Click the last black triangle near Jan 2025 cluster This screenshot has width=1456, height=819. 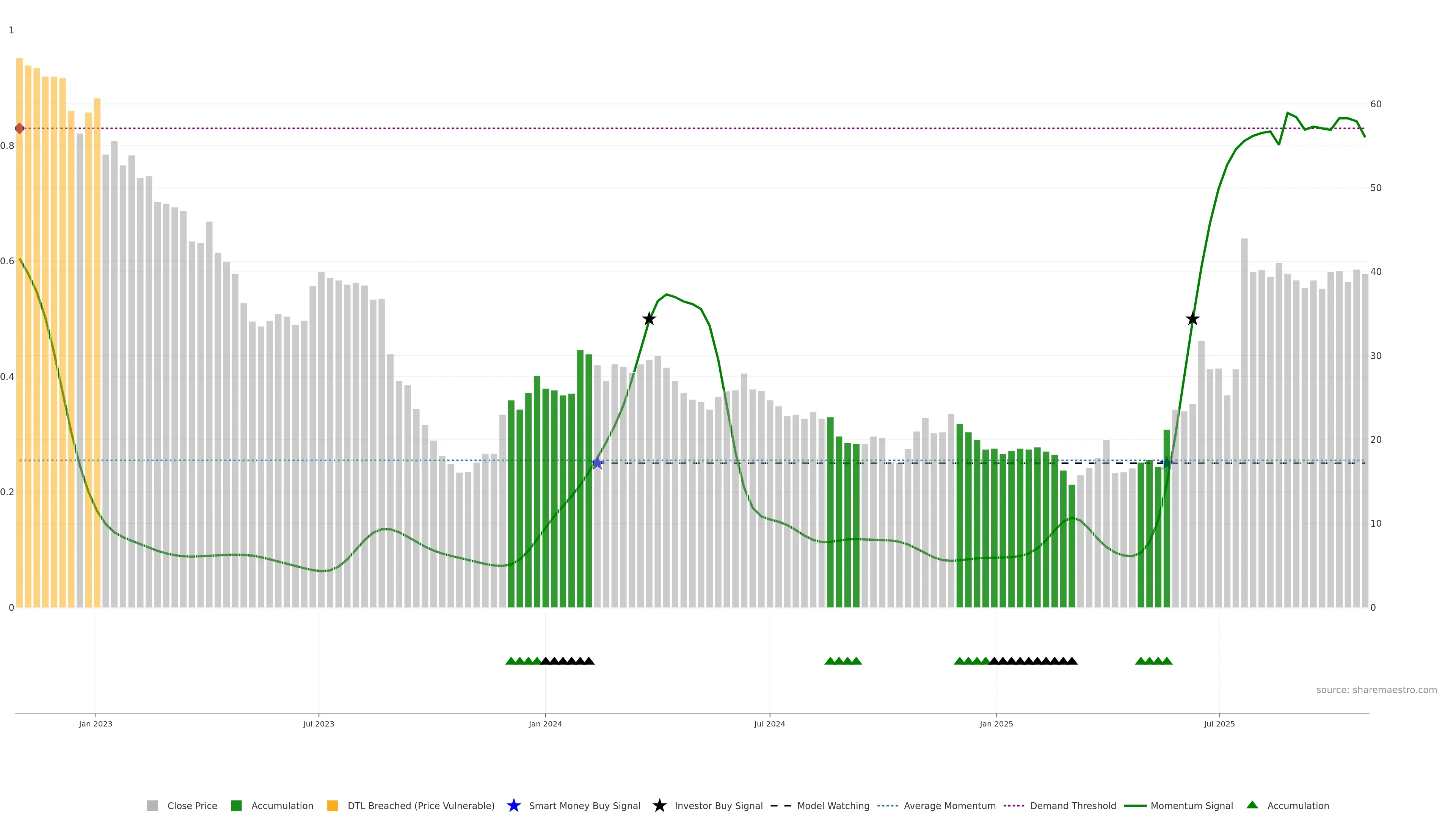(1072, 661)
